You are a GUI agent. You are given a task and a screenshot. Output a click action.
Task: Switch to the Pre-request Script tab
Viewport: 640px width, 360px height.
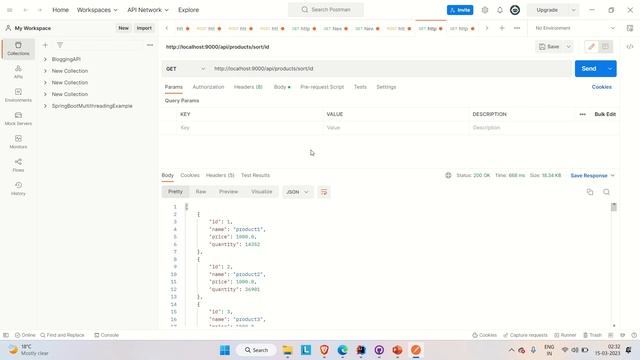click(x=322, y=87)
